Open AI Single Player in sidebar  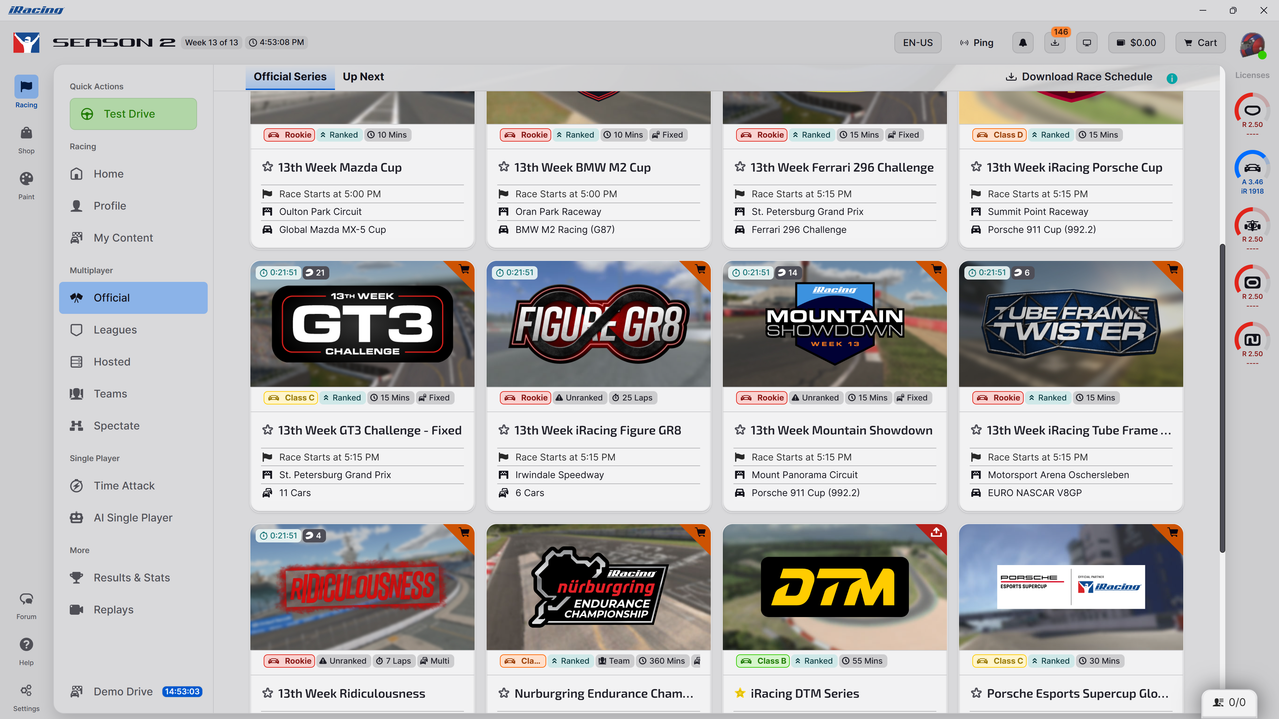click(x=133, y=518)
